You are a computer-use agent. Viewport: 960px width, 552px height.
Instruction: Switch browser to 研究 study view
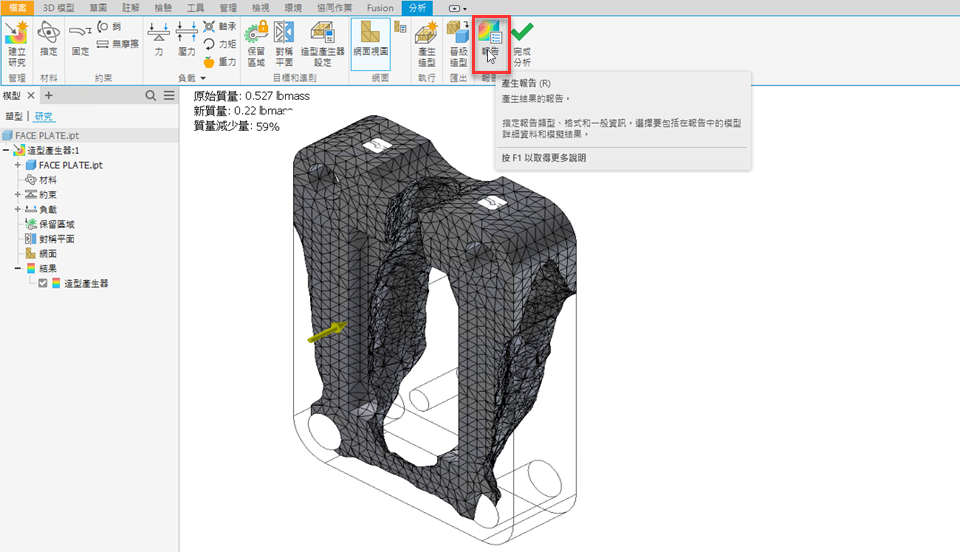click(43, 116)
